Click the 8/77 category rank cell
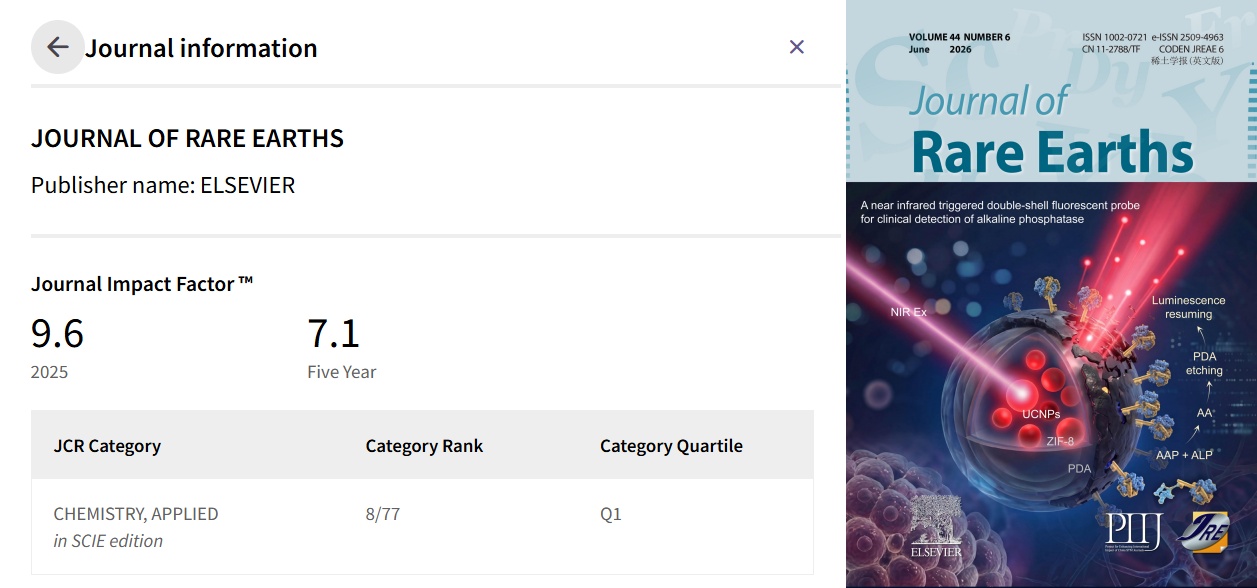Viewport: 1257px width, 588px height. [383, 514]
